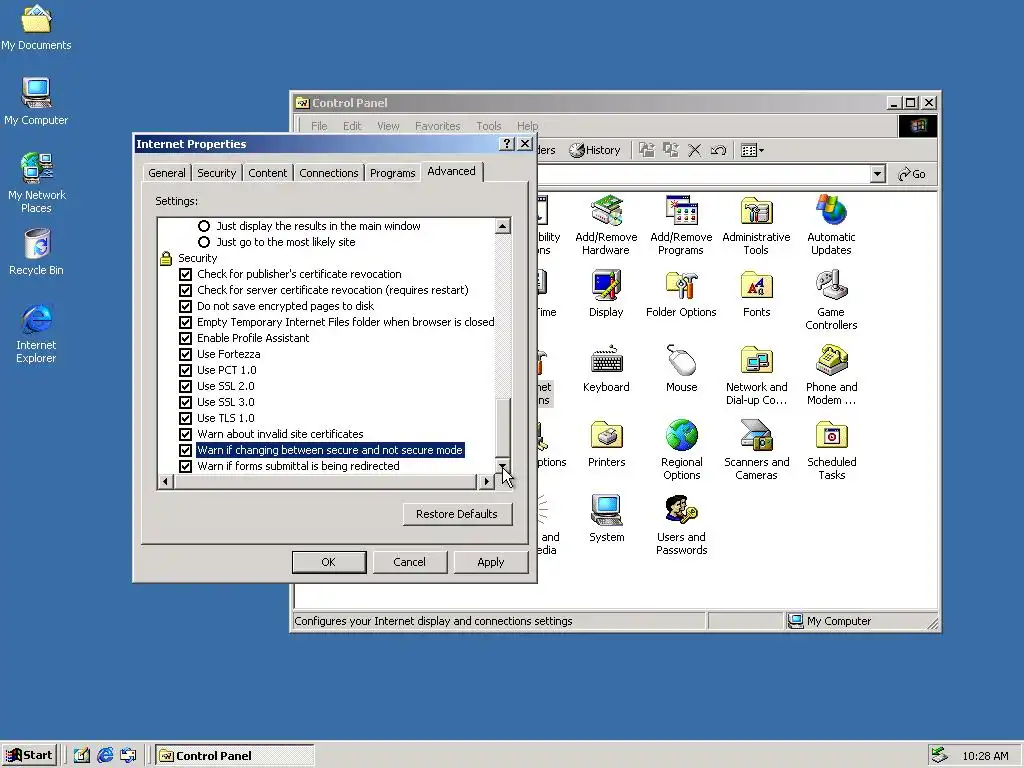
Task: Open the Views dropdown in Control Panel toolbar
Action: tap(752, 150)
